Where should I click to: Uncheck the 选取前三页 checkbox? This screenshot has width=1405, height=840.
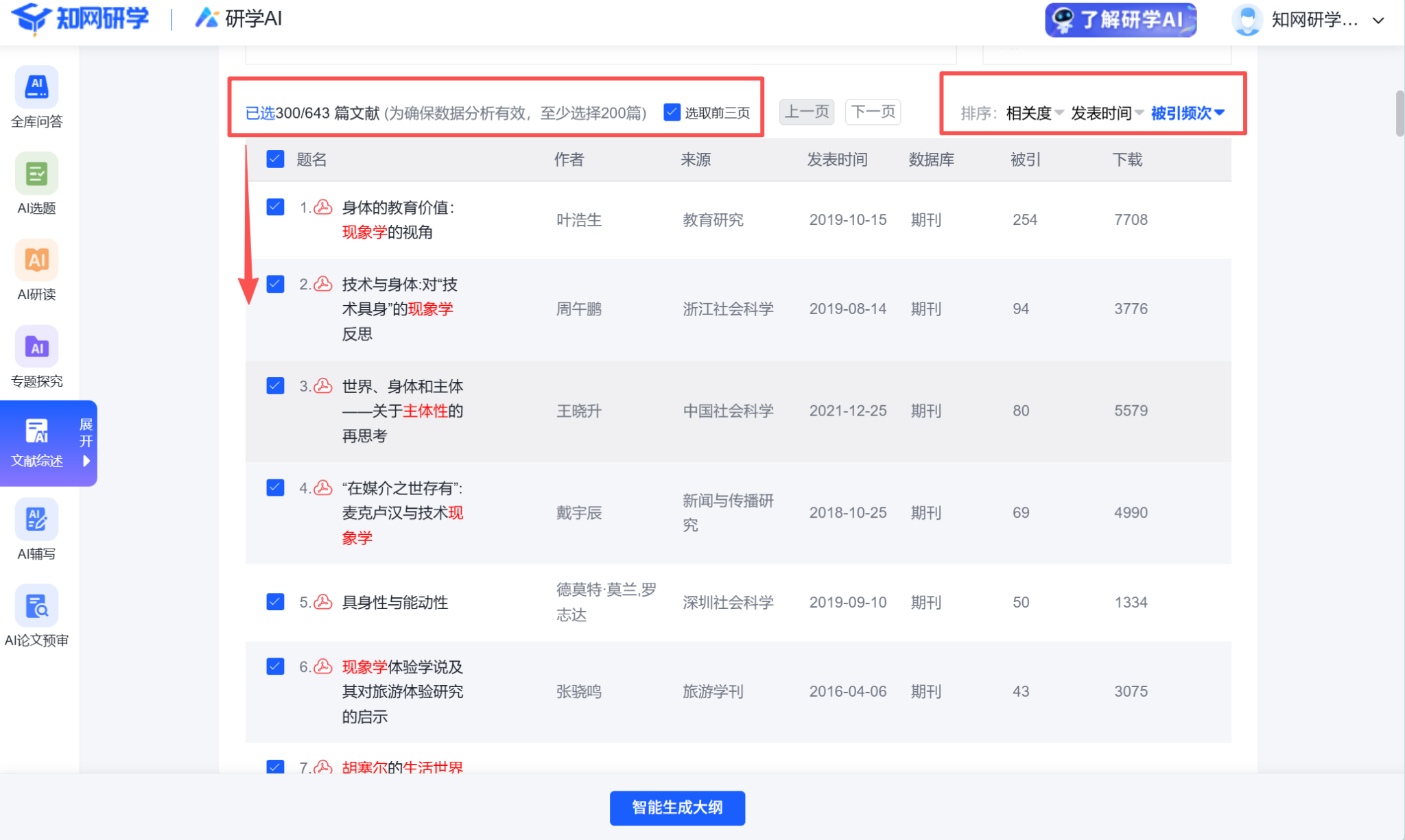672,112
